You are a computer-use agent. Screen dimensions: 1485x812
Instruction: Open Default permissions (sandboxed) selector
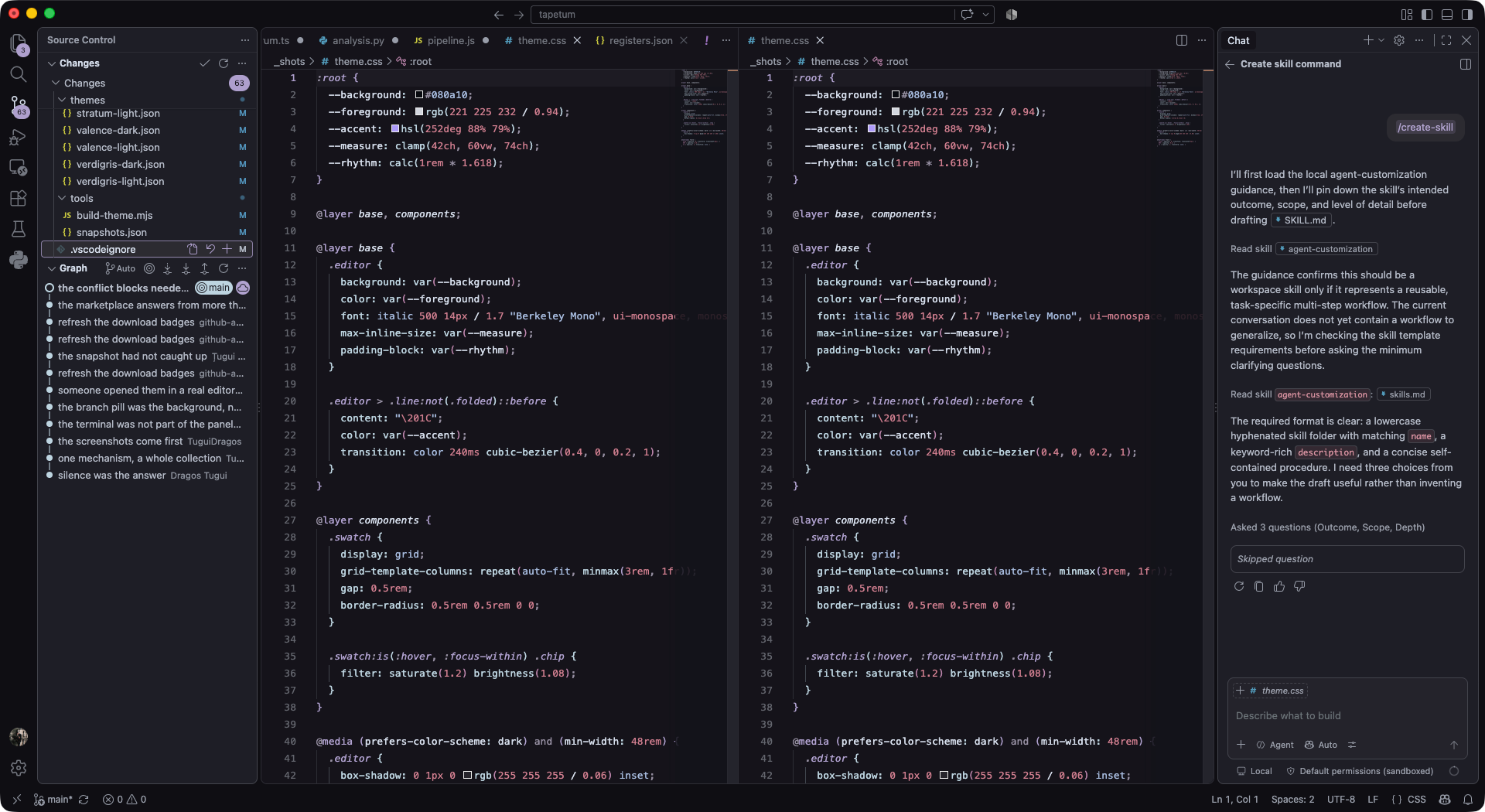[1360, 771]
